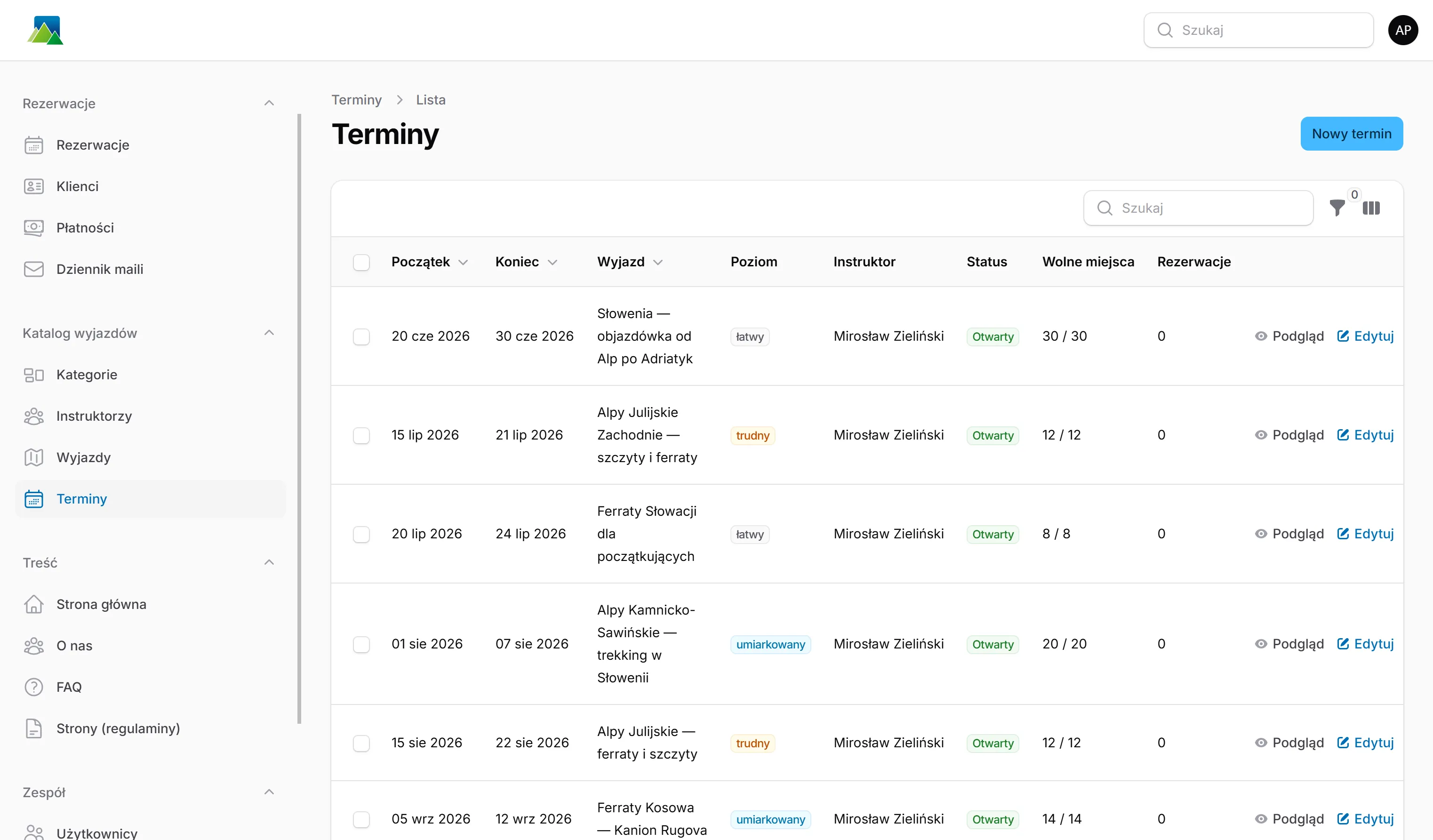Click the eye icon for 15 sie 2026 row
The image size is (1433, 840).
pos(1261,743)
